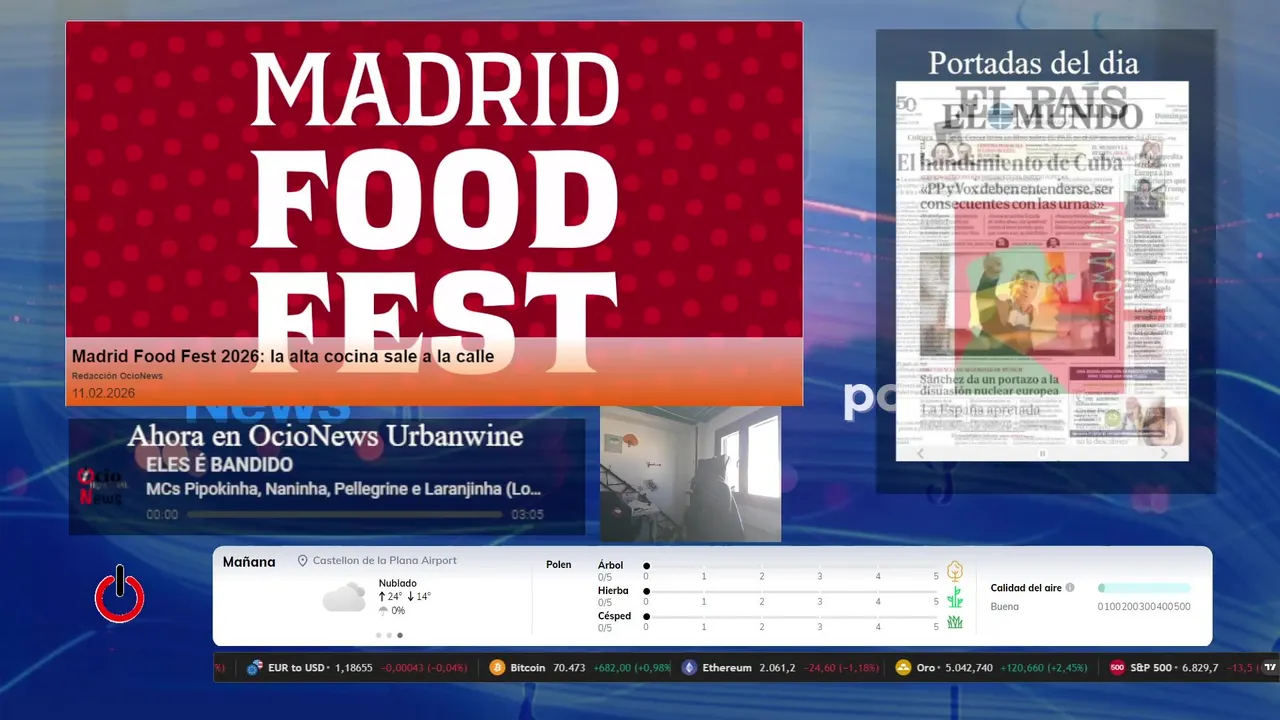Screen dimensions: 1280x720
Task: Click the Césped pollen label
Action: click(x=614, y=616)
